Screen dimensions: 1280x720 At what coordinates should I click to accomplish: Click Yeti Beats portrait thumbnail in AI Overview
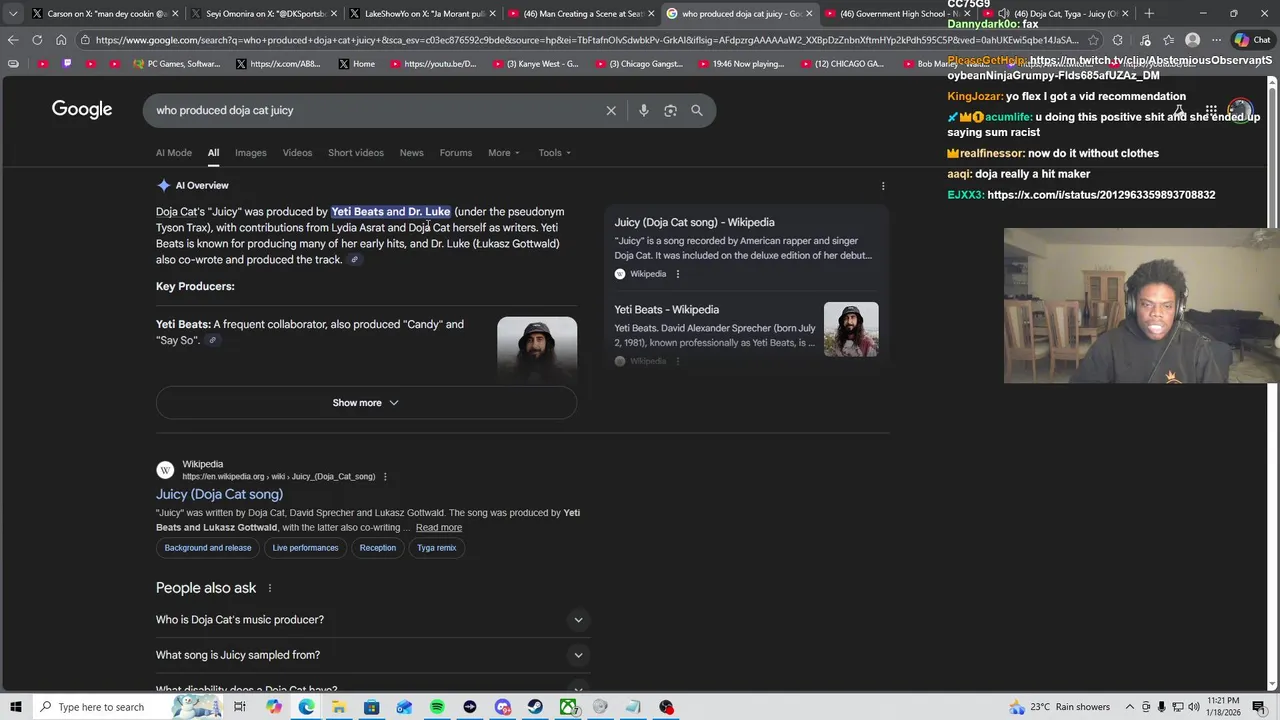537,348
